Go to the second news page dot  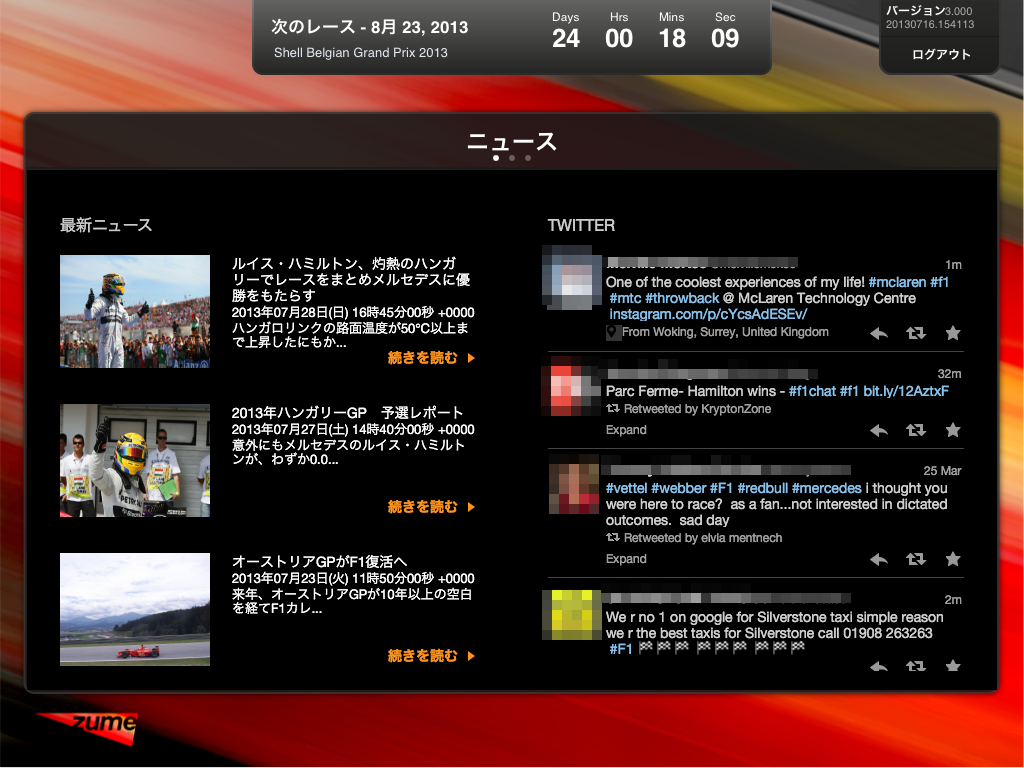512,158
